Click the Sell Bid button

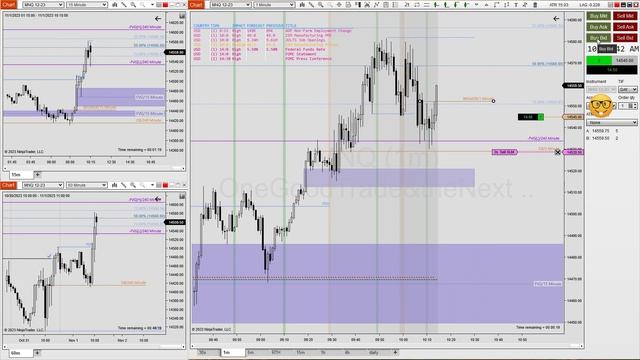pos(625,38)
